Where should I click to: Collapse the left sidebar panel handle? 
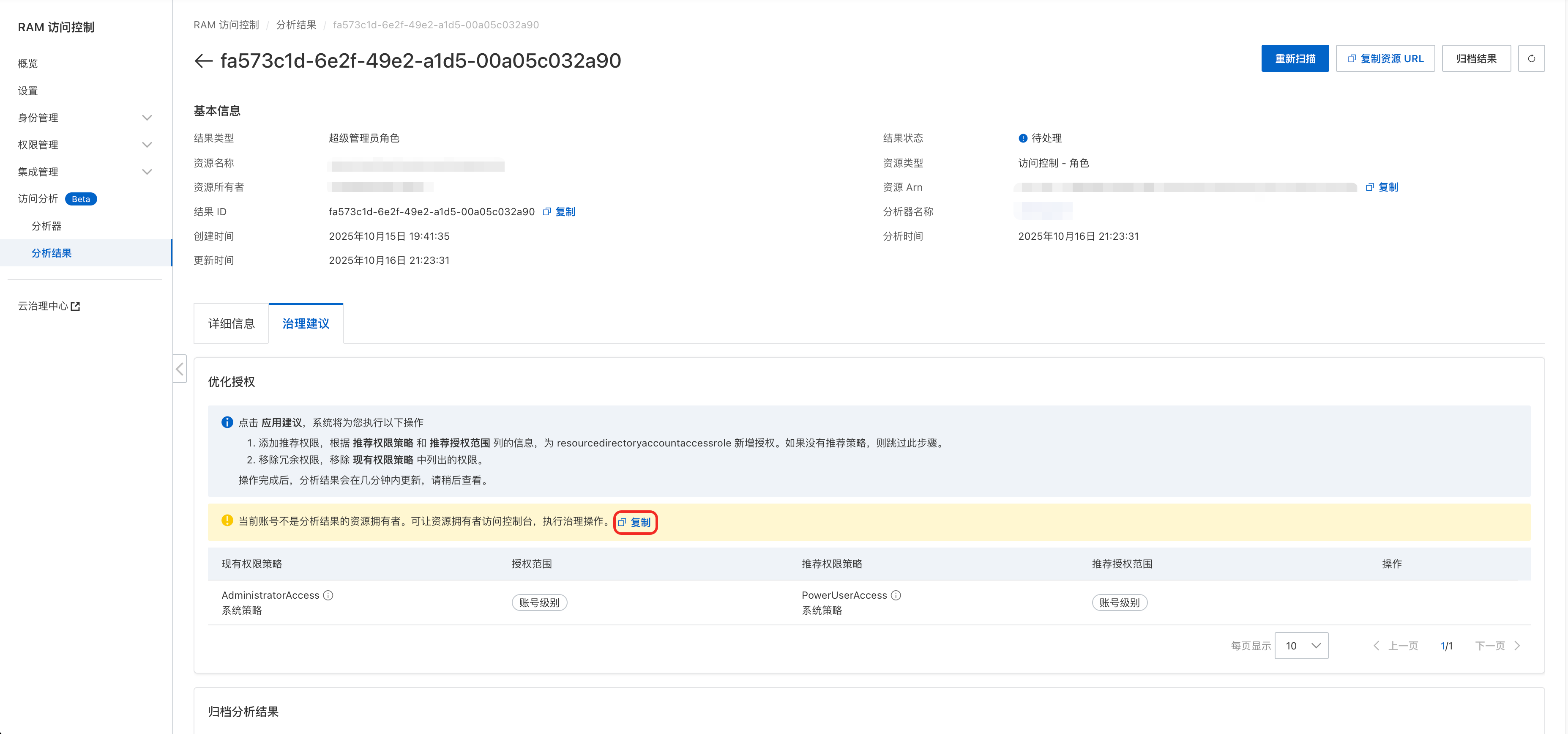click(180, 369)
